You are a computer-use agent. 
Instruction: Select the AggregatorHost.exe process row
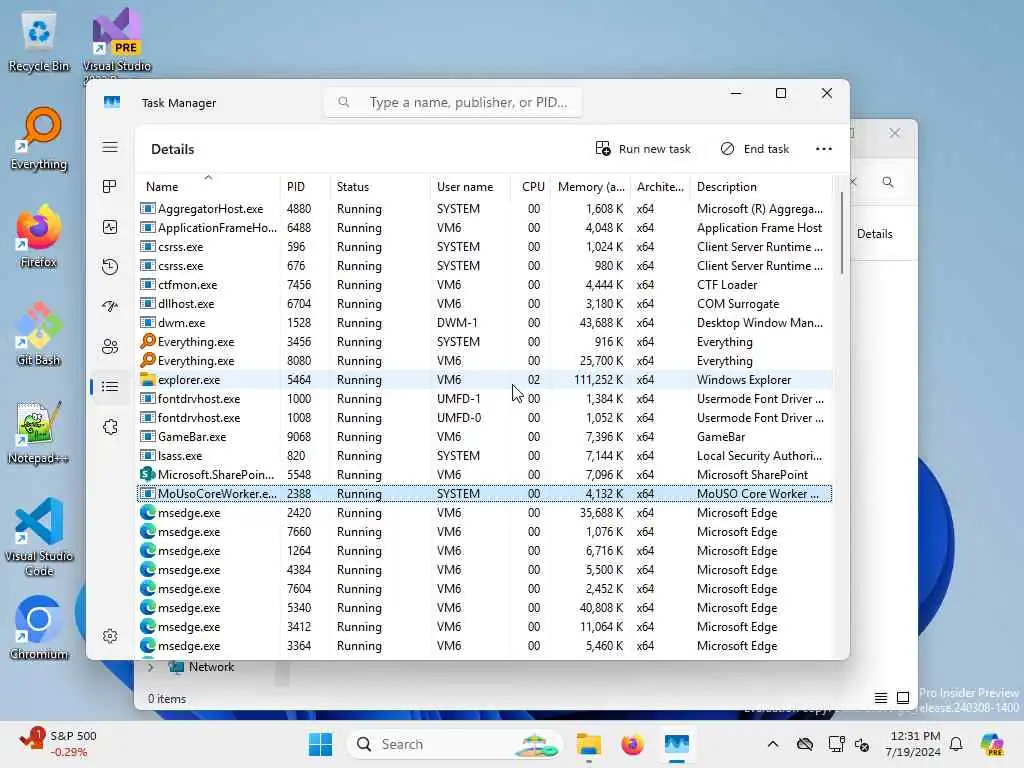[x=485, y=209]
